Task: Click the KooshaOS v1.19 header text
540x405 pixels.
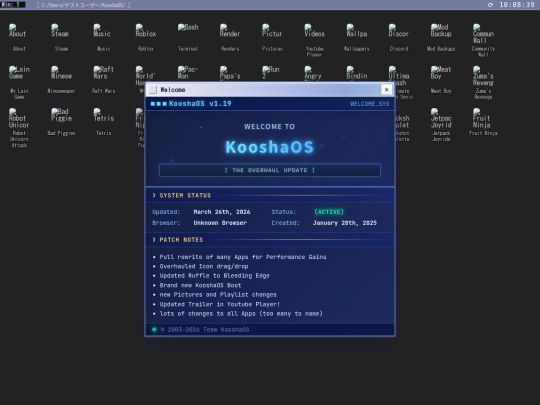Action: tap(200, 104)
